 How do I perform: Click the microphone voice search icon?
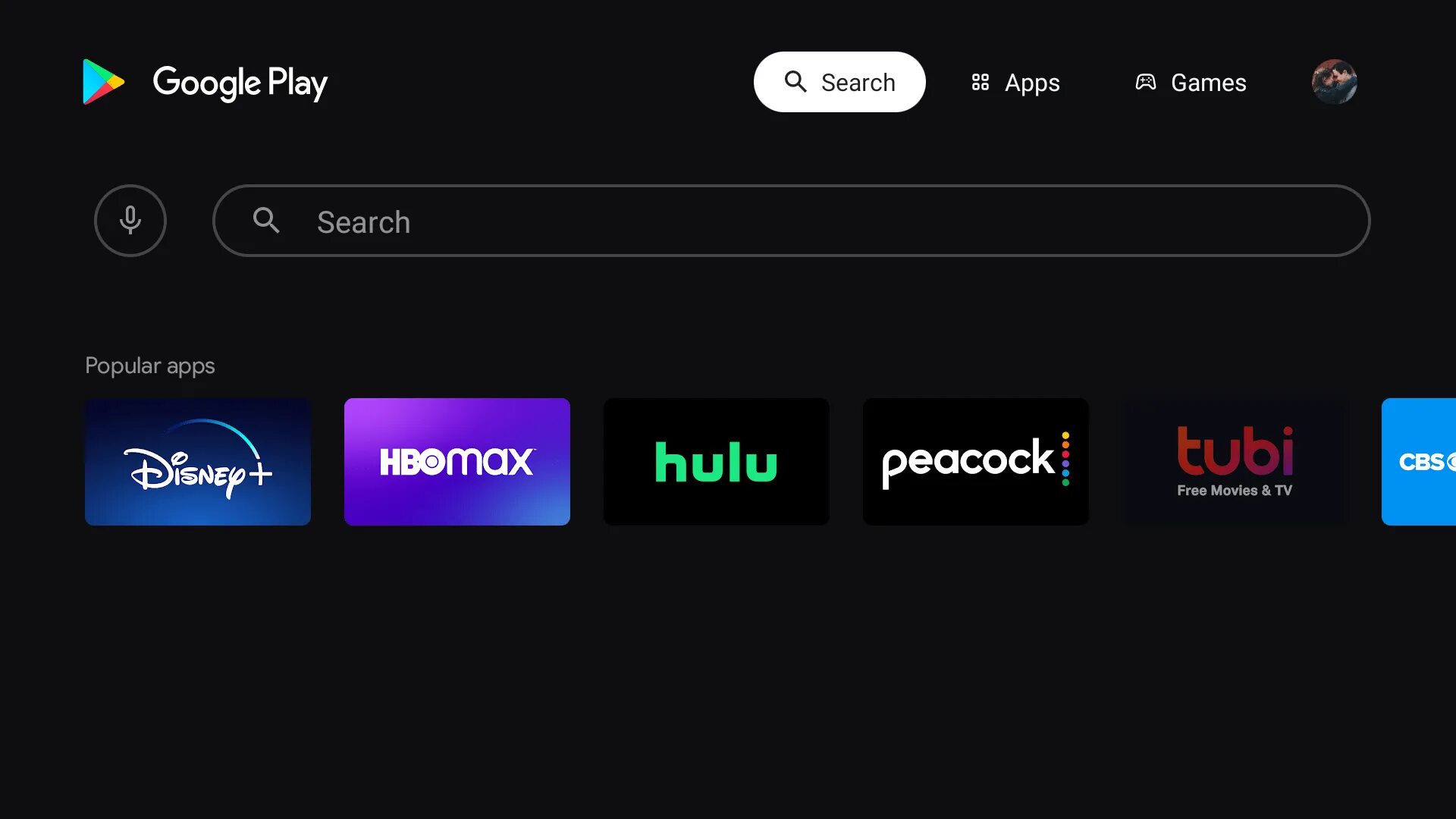pos(130,221)
